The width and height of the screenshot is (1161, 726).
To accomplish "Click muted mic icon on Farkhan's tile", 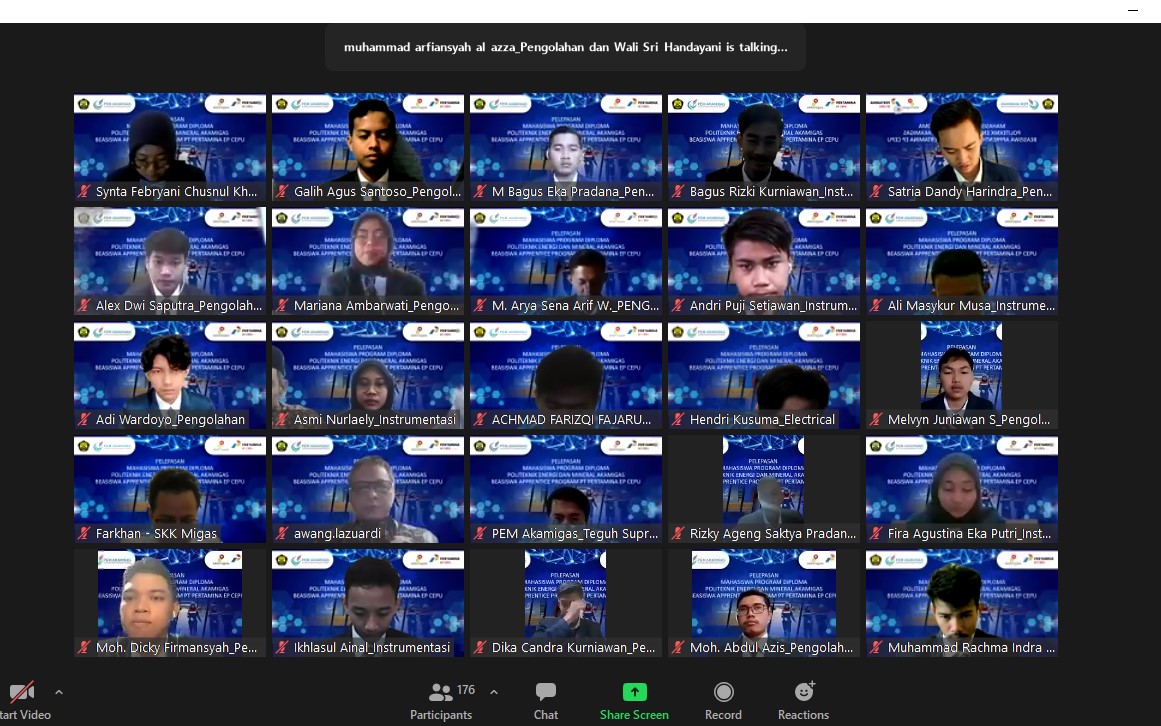I will click(x=85, y=534).
